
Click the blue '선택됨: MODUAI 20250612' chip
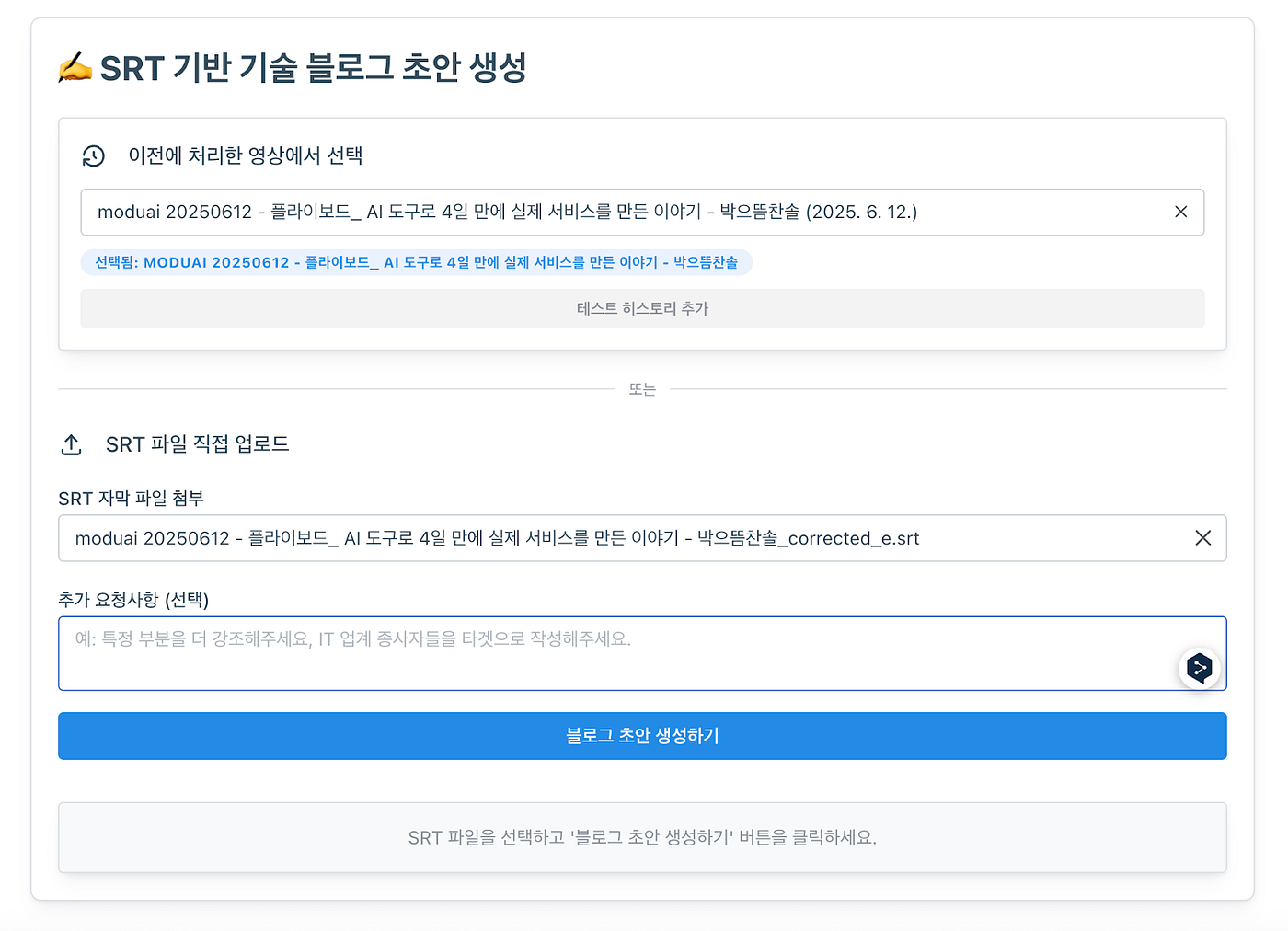coord(417,262)
